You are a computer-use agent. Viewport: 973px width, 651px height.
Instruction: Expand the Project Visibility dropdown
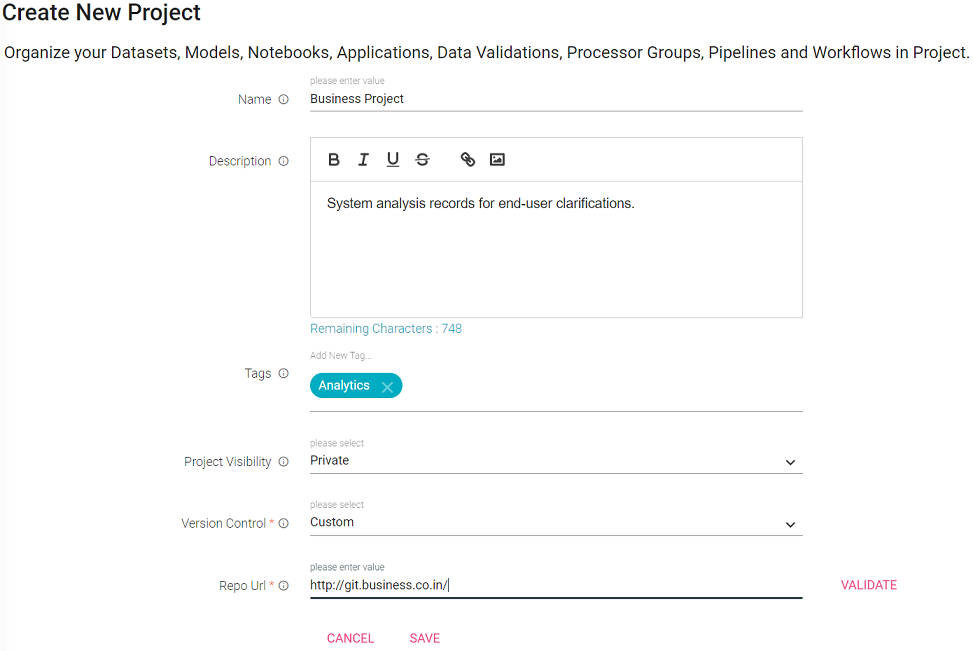[x=790, y=462]
